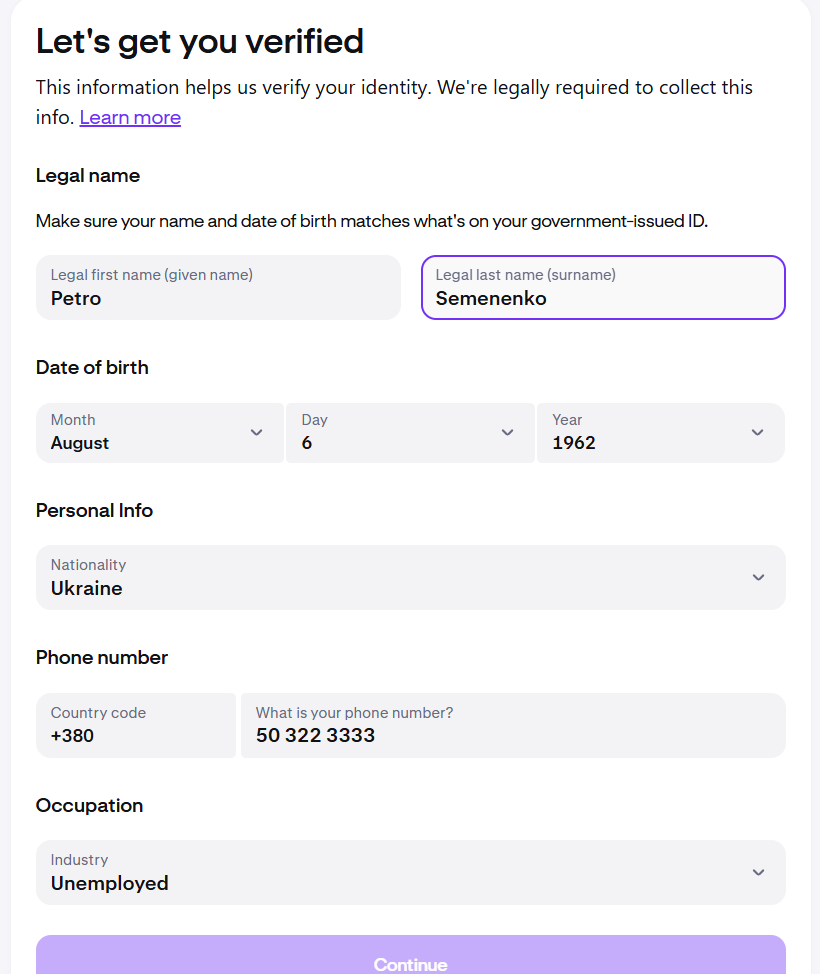Click the Occupation section heading
Screen dimensions: 820x974
point(89,805)
